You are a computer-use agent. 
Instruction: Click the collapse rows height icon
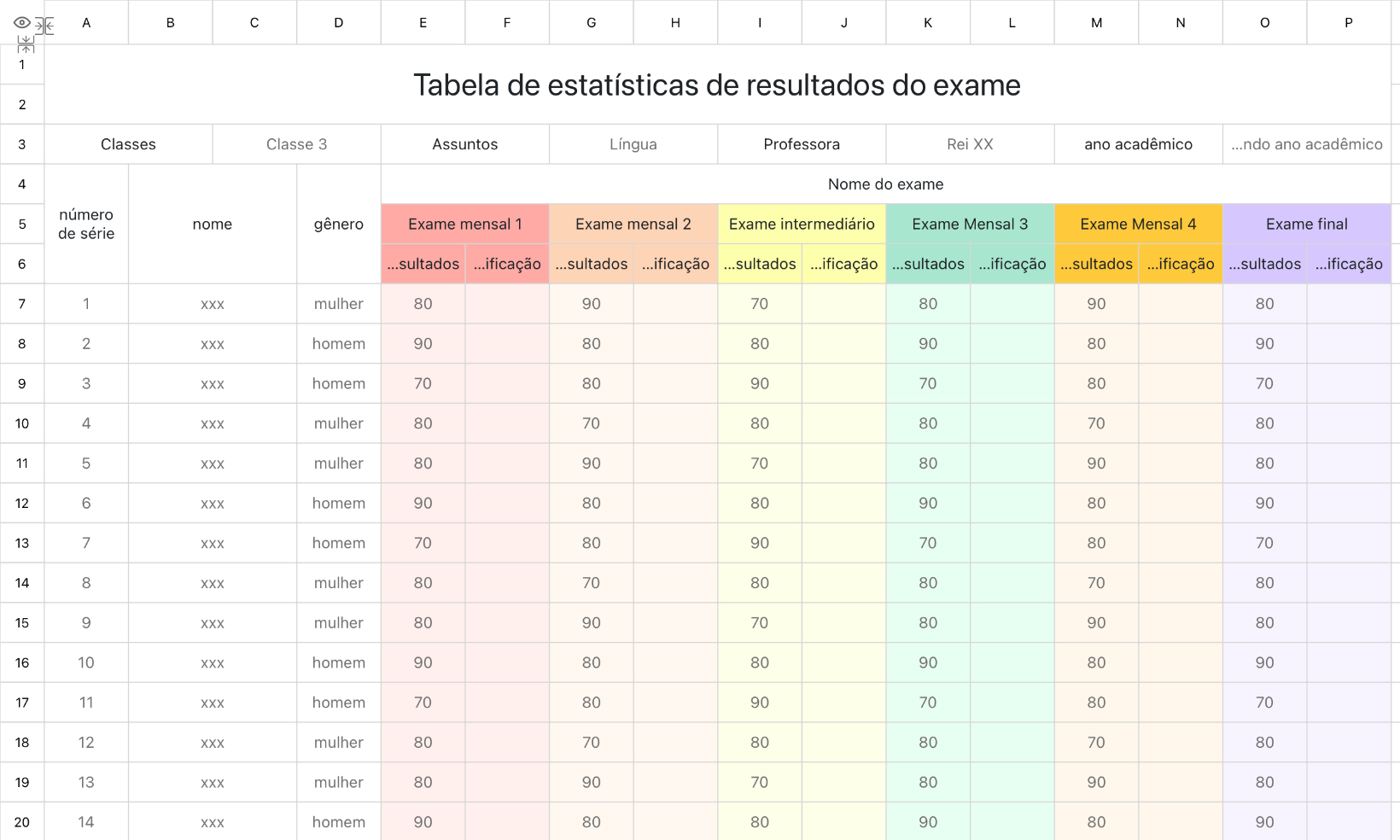[26, 44]
